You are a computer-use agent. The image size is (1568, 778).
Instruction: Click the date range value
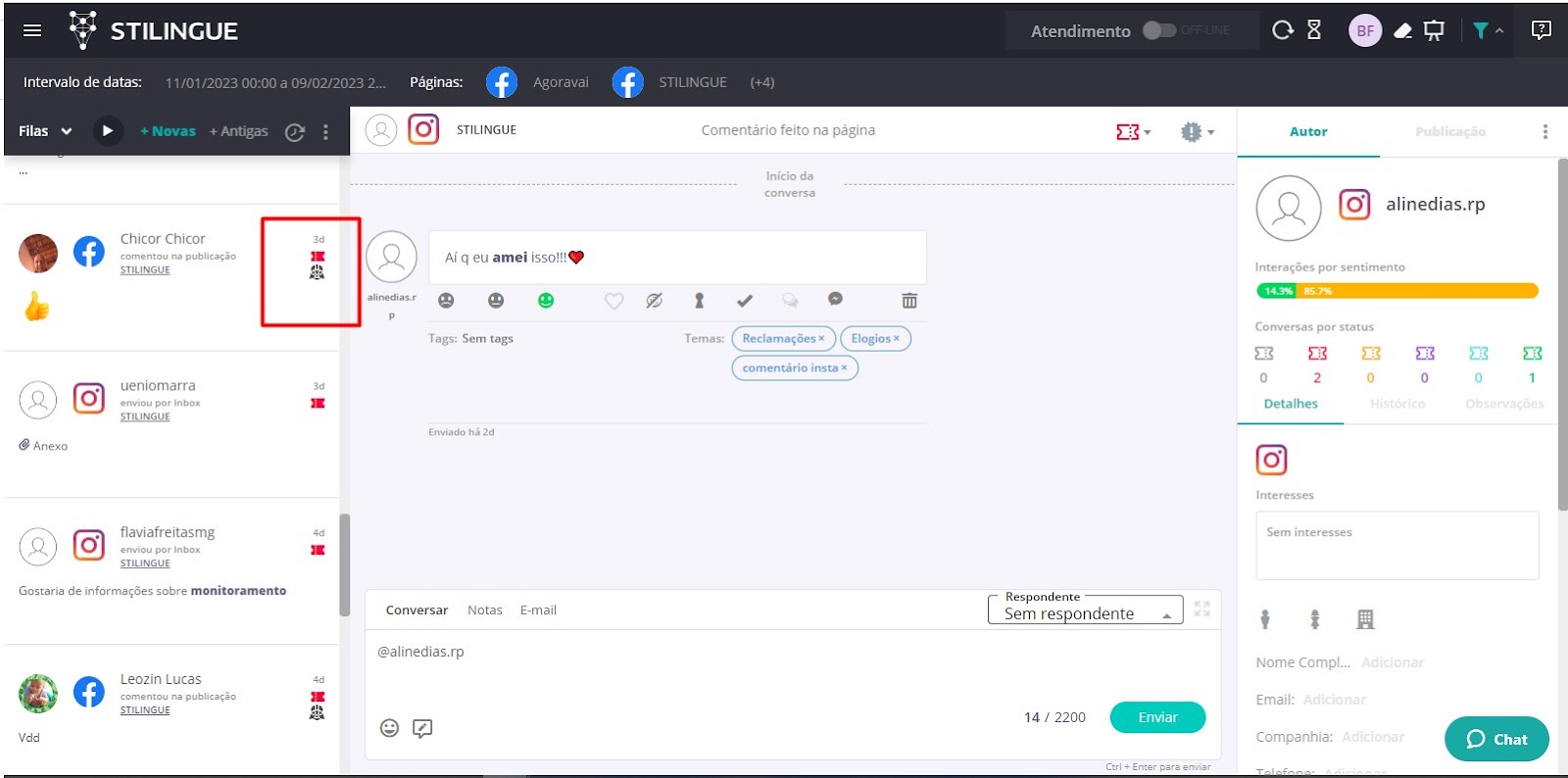[x=275, y=83]
